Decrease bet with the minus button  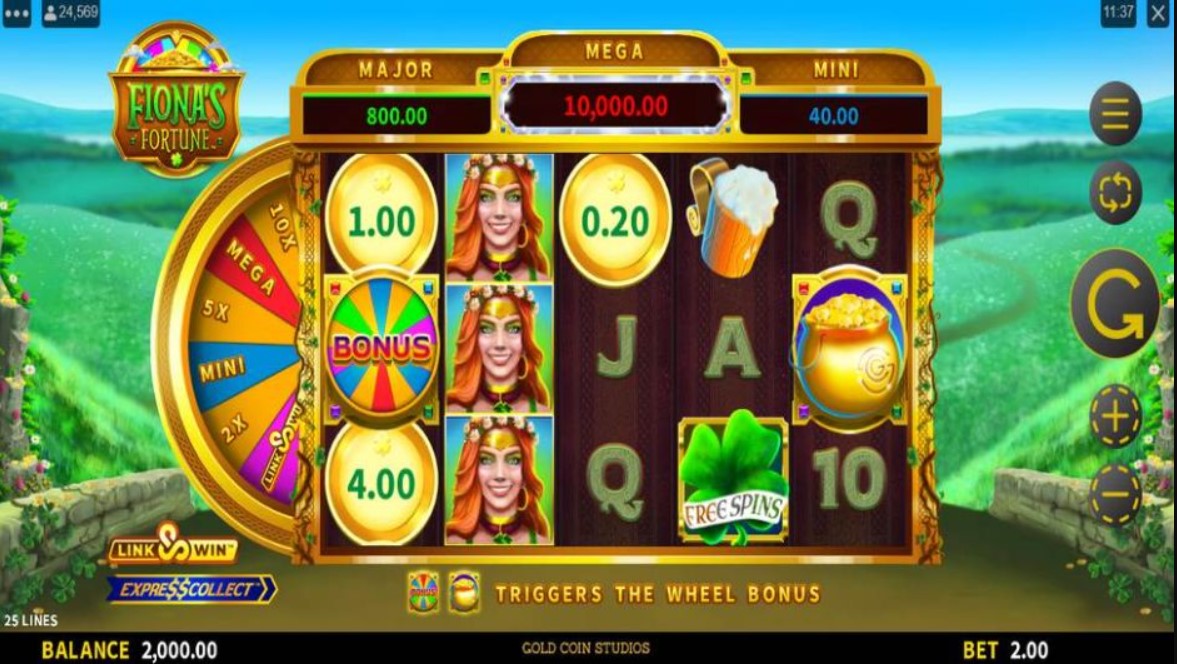click(x=1115, y=494)
